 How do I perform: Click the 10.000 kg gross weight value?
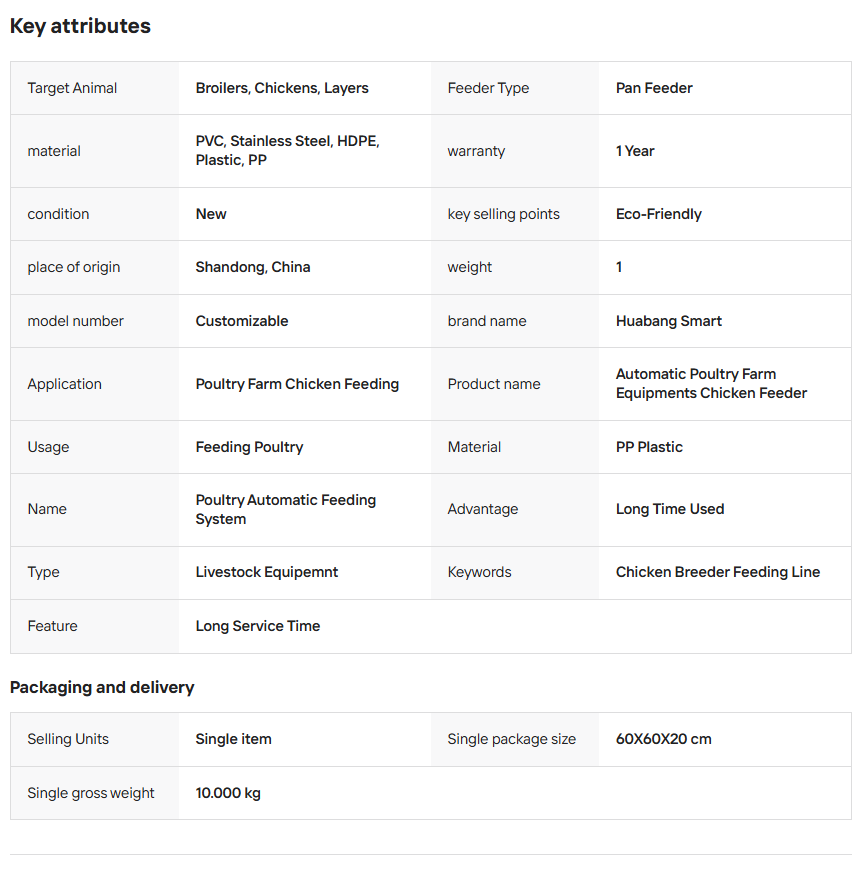point(228,793)
